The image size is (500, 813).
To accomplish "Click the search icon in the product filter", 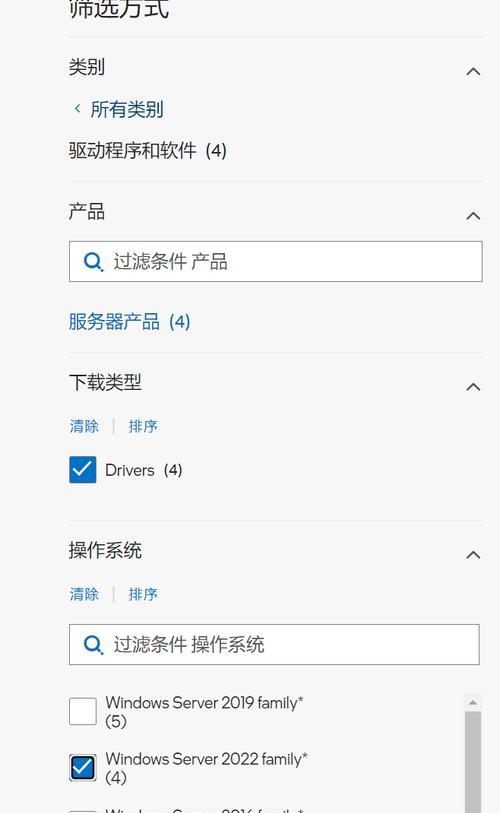I will click(93, 262).
